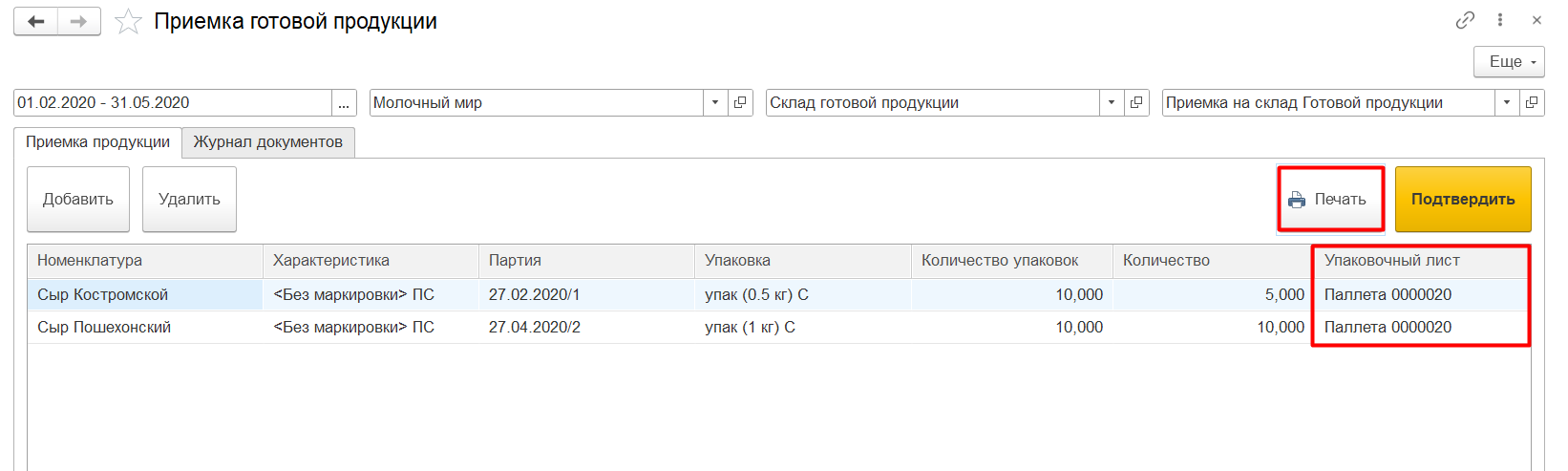Expand the Приемка на склад dropdown
1568x471 pixels.
(x=1507, y=103)
